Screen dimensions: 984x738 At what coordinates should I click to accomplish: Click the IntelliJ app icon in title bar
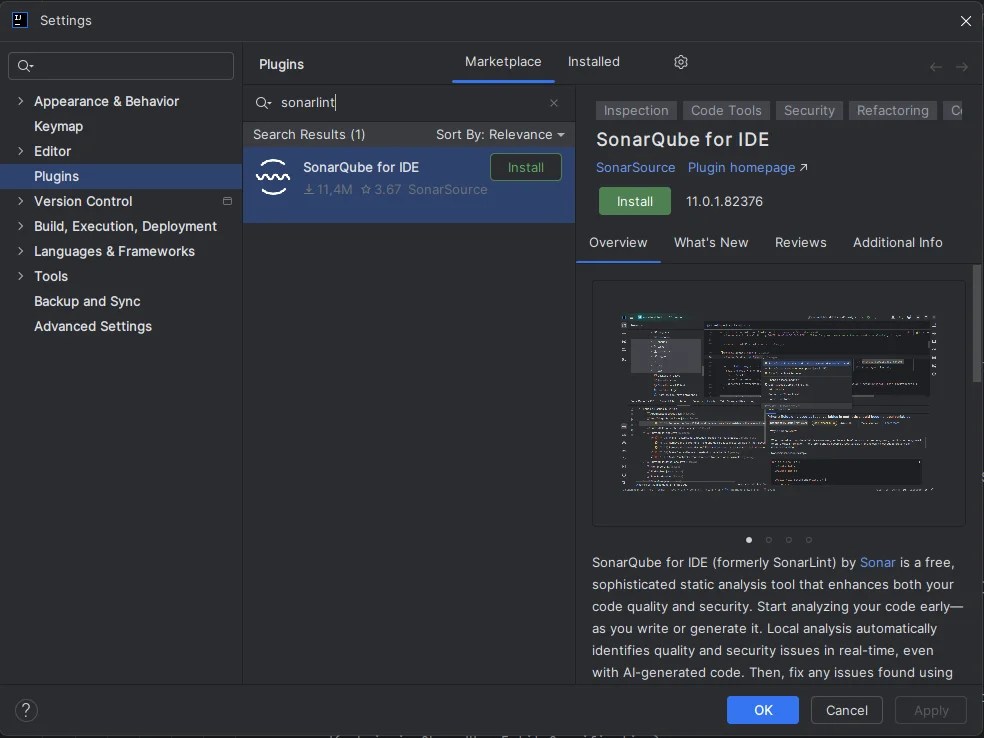point(19,20)
